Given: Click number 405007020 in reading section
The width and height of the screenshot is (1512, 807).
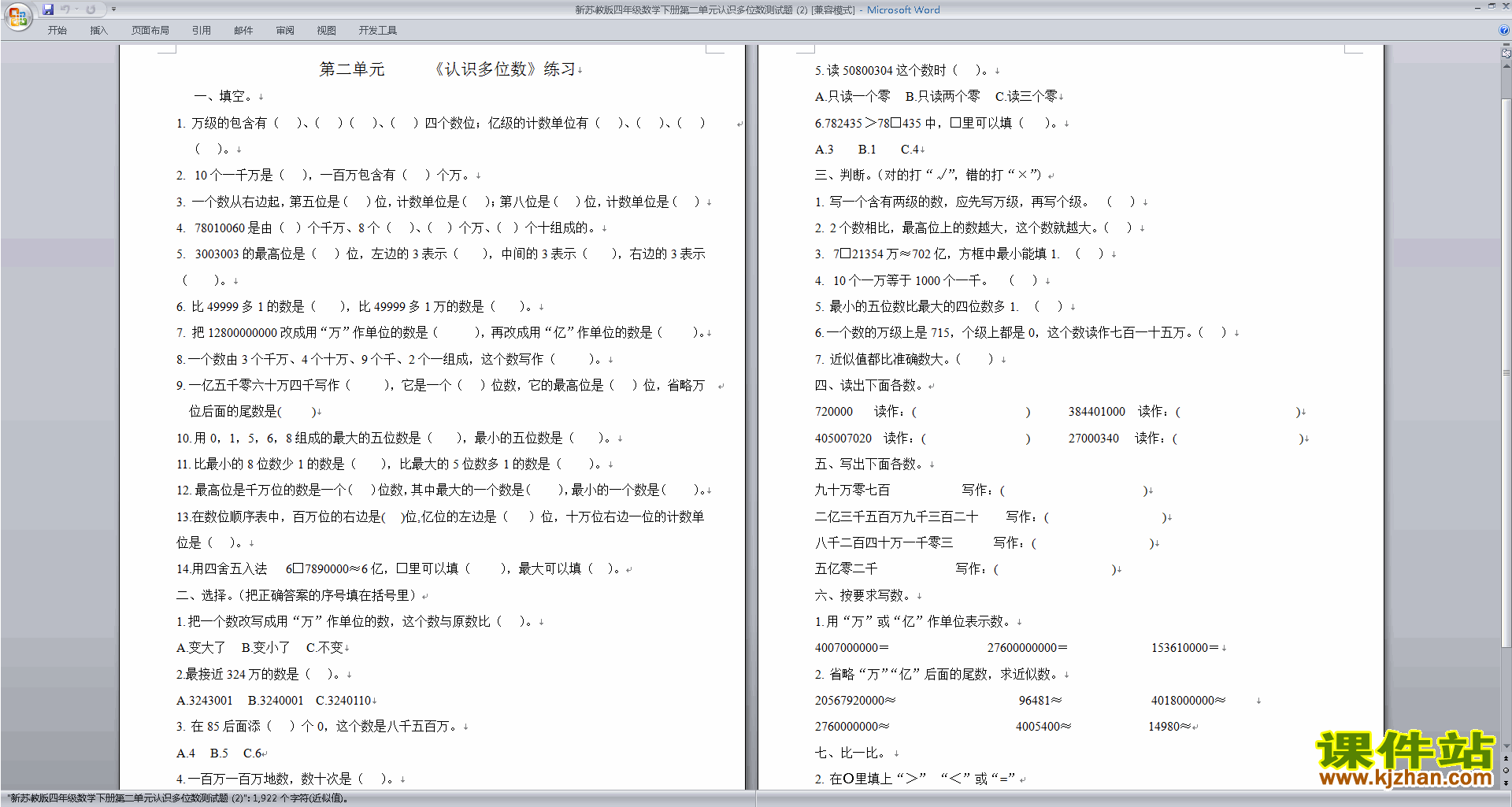Looking at the screenshot, I should (x=843, y=438).
